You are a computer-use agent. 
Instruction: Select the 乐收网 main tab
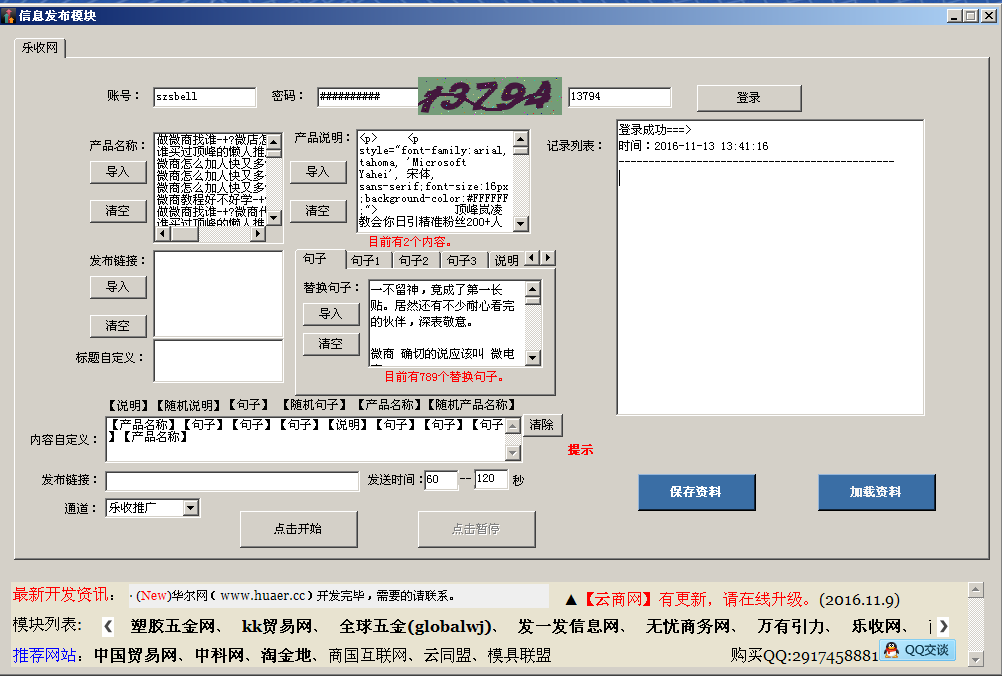pyautogui.click(x=40, y=48)
